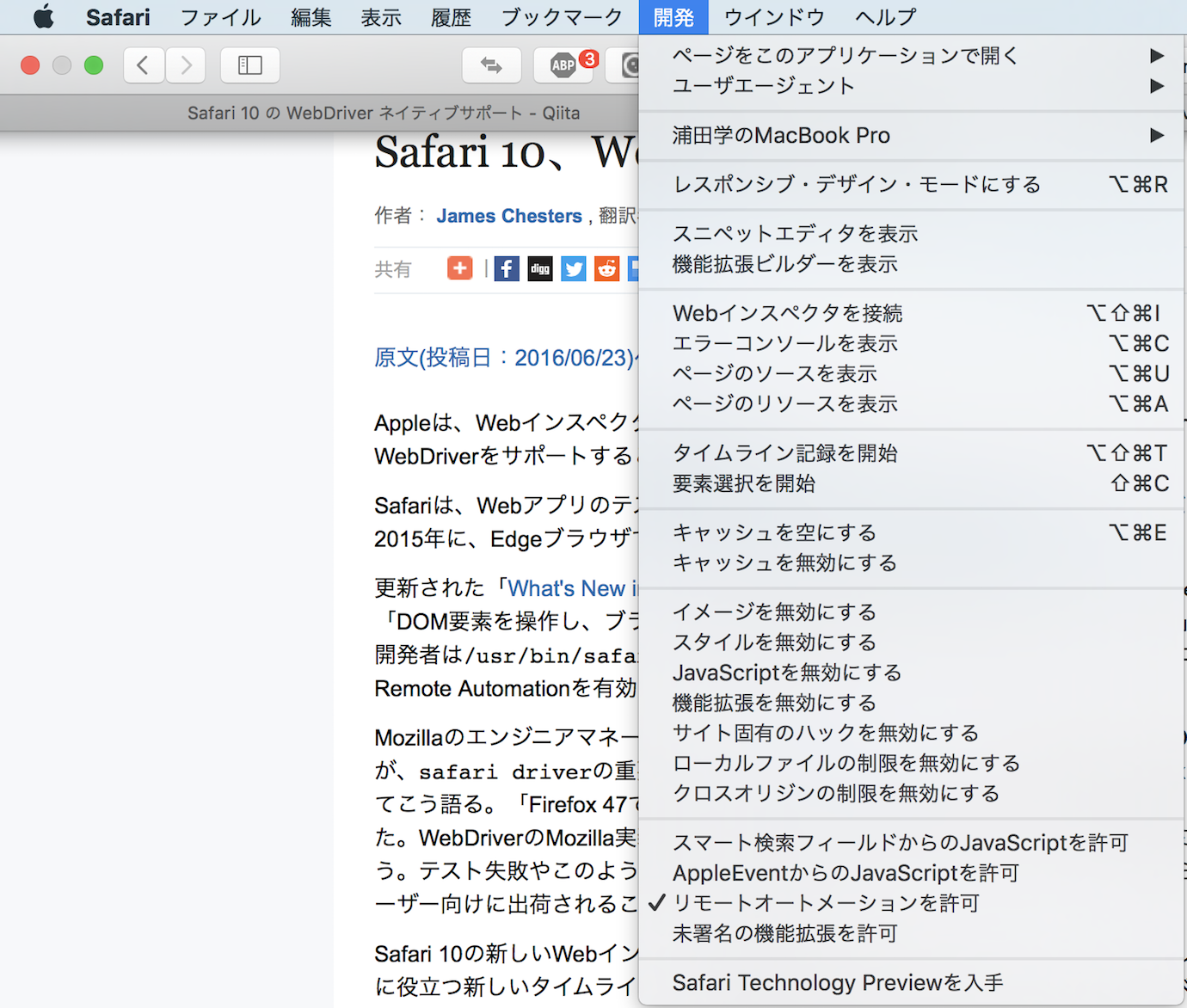Screen dimensions: 1187x1008
Task: Share the article via the Reddit icon
Action: point(606,268)
